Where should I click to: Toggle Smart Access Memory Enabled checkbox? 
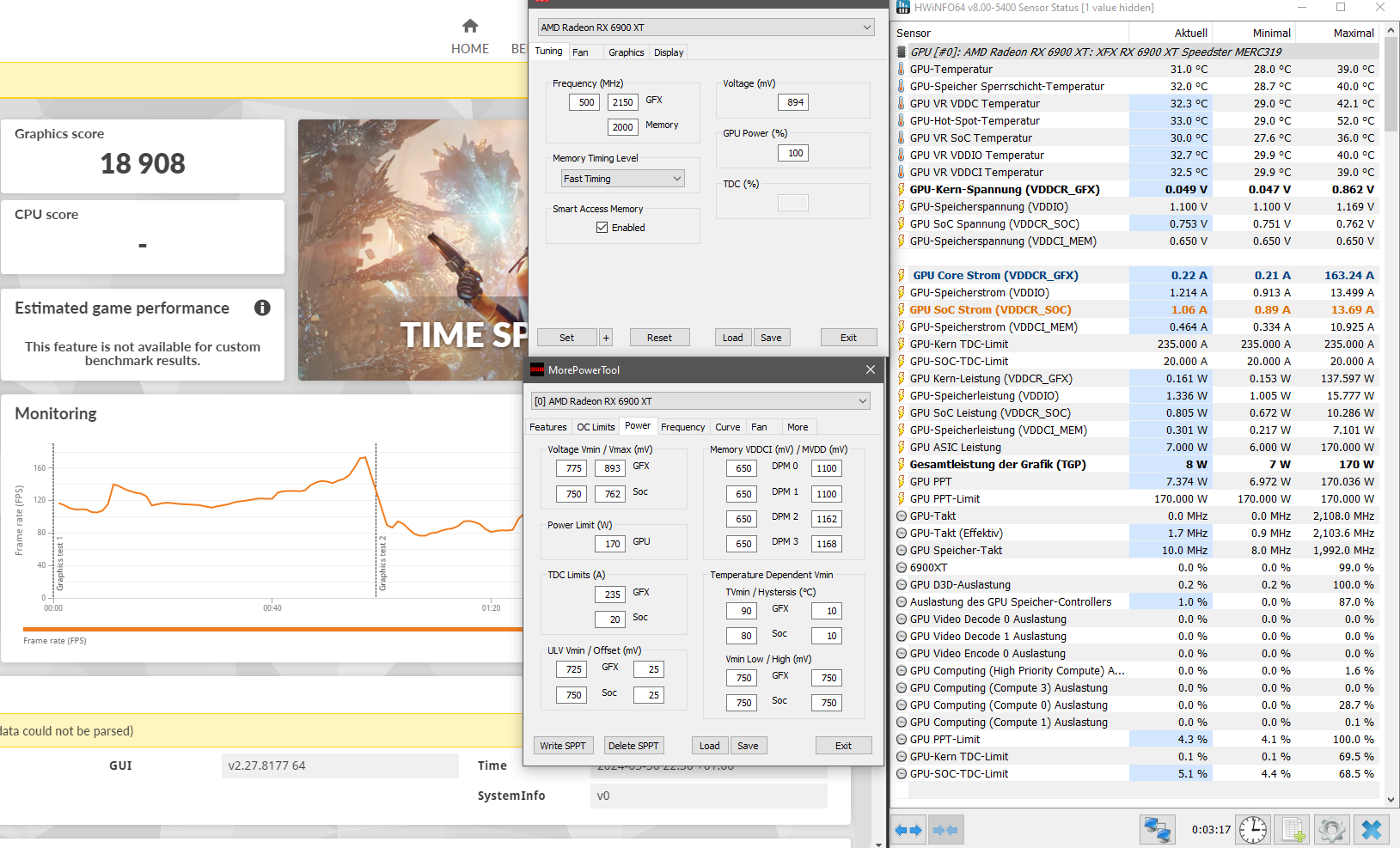[602, 228]
